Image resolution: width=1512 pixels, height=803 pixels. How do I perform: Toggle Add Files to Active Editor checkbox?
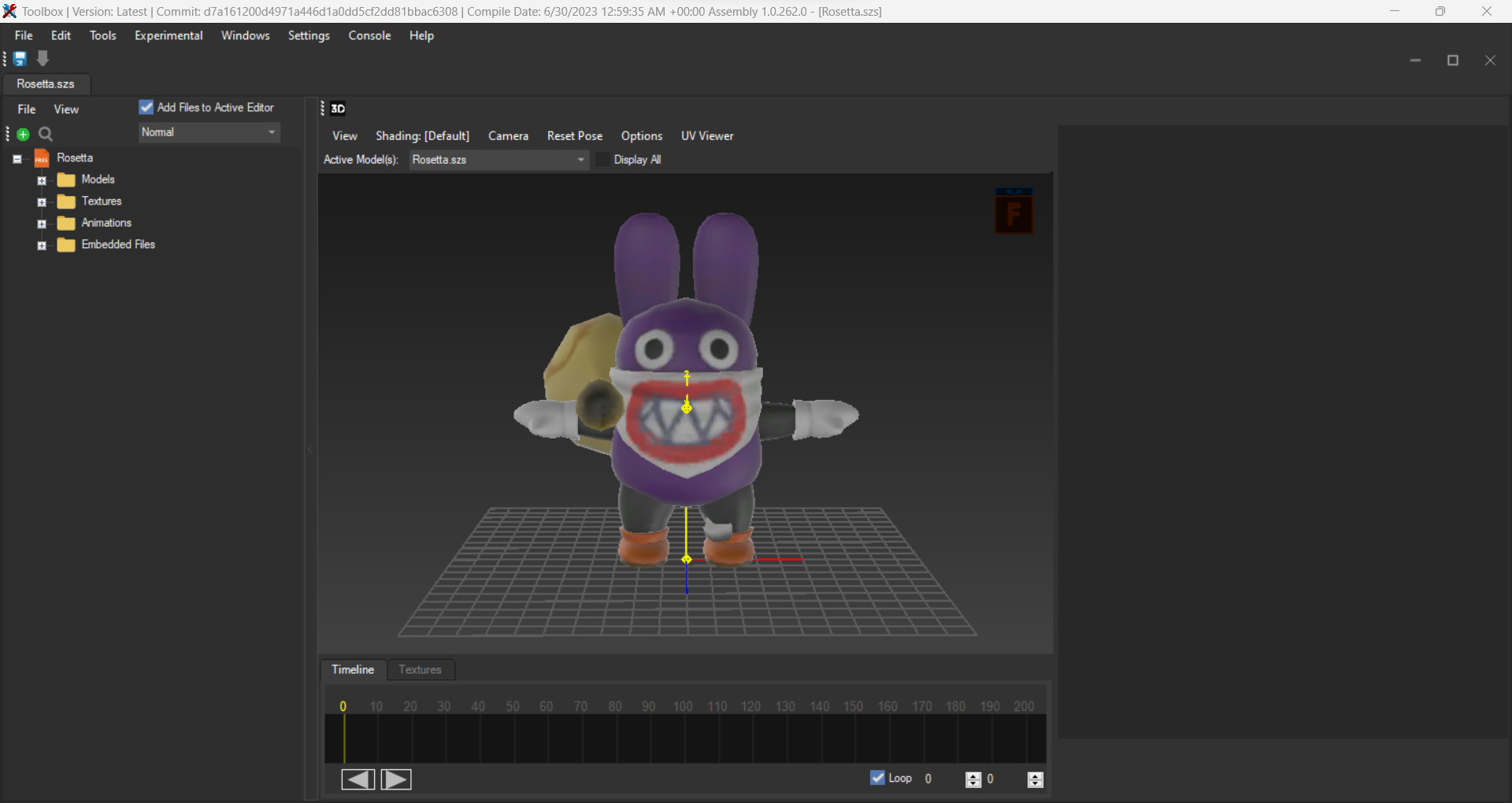click(x=146, y=107)
